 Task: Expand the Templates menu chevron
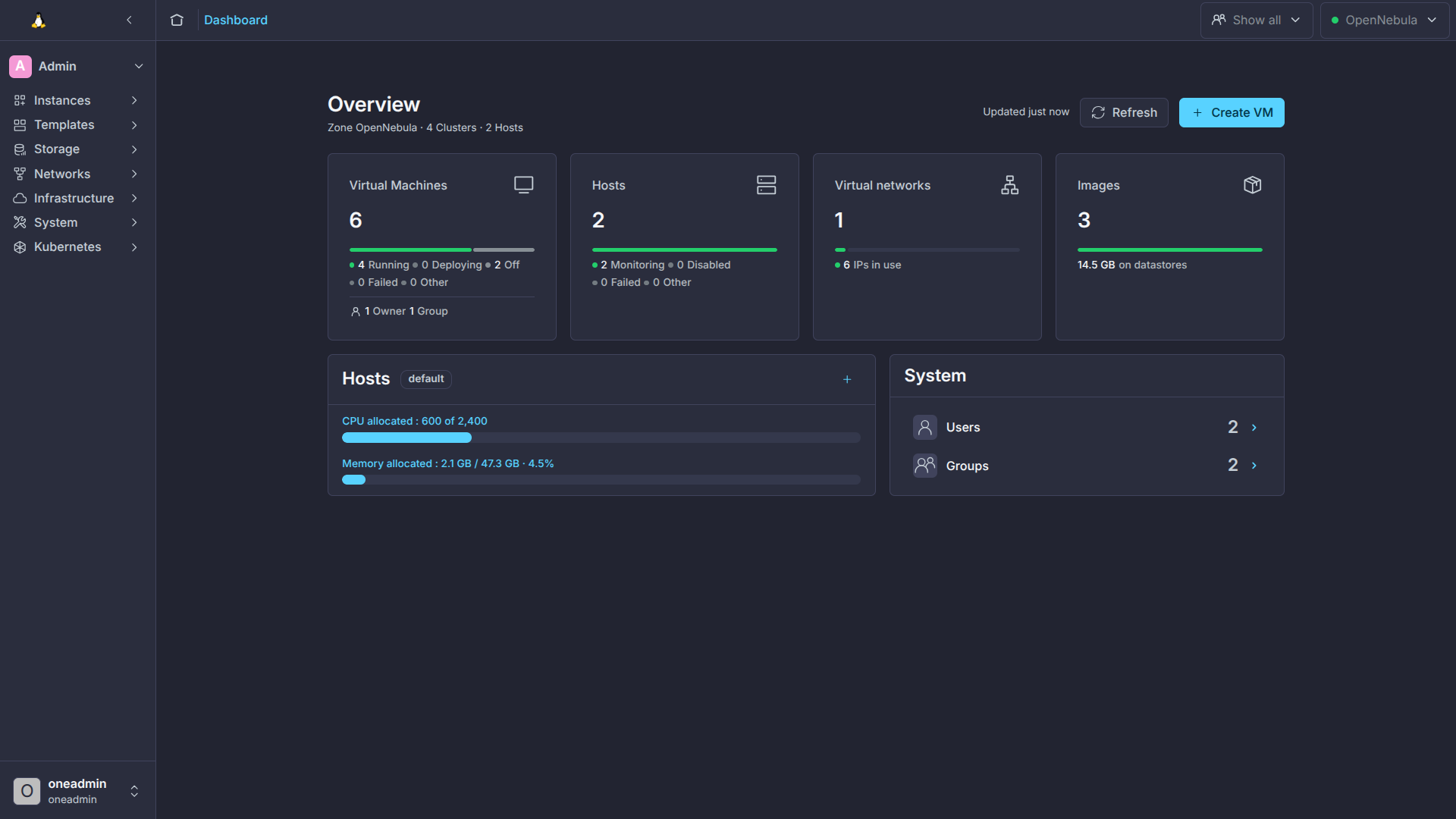(134, 125)
